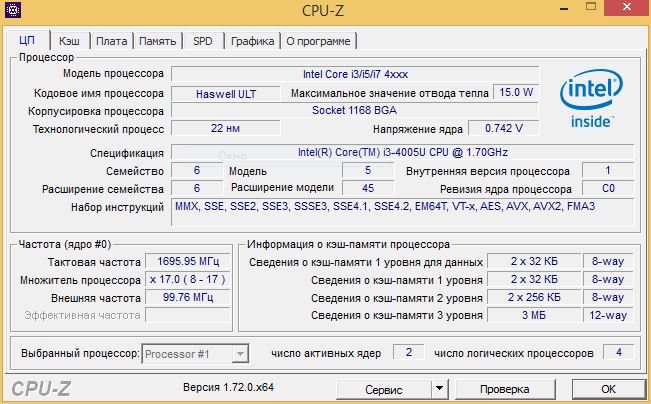This screenshot has height=404, width=651.
Task: Open the Кэш tab
Action: tap(69, 41)
